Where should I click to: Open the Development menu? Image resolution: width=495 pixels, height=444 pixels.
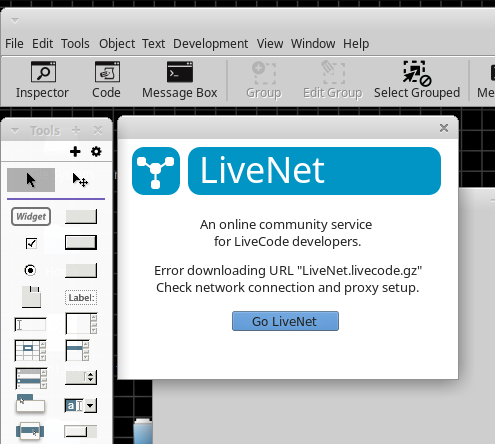coord(211,44)
